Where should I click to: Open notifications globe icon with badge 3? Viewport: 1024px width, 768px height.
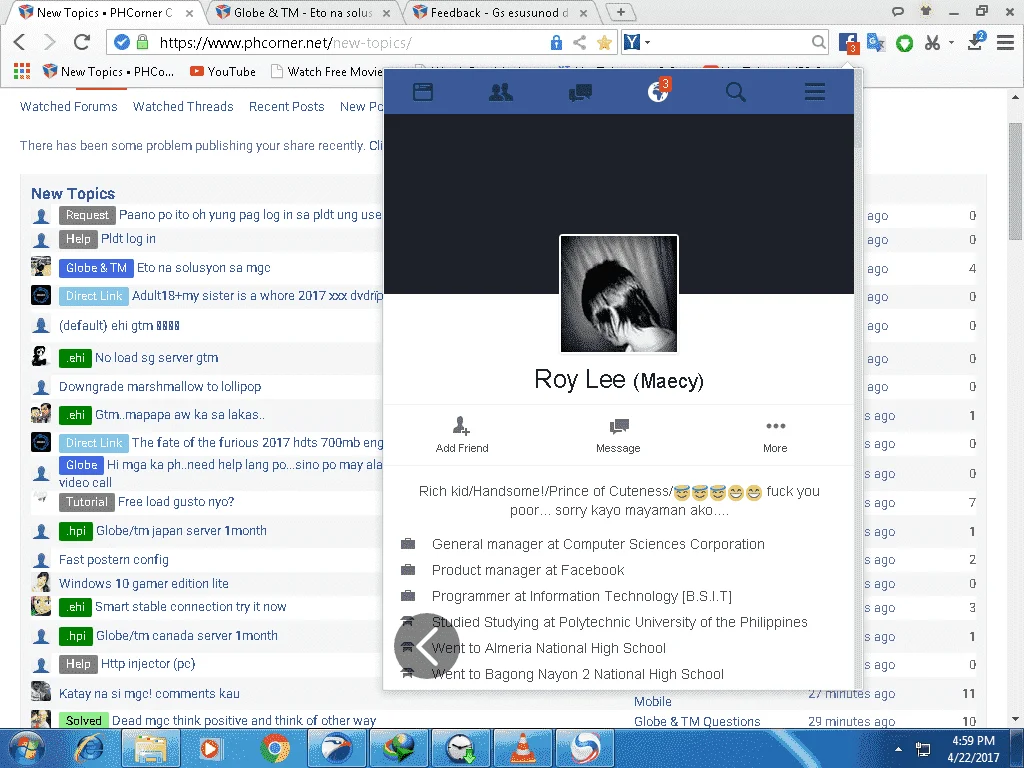pyautogui.click(x=658, y=91)
